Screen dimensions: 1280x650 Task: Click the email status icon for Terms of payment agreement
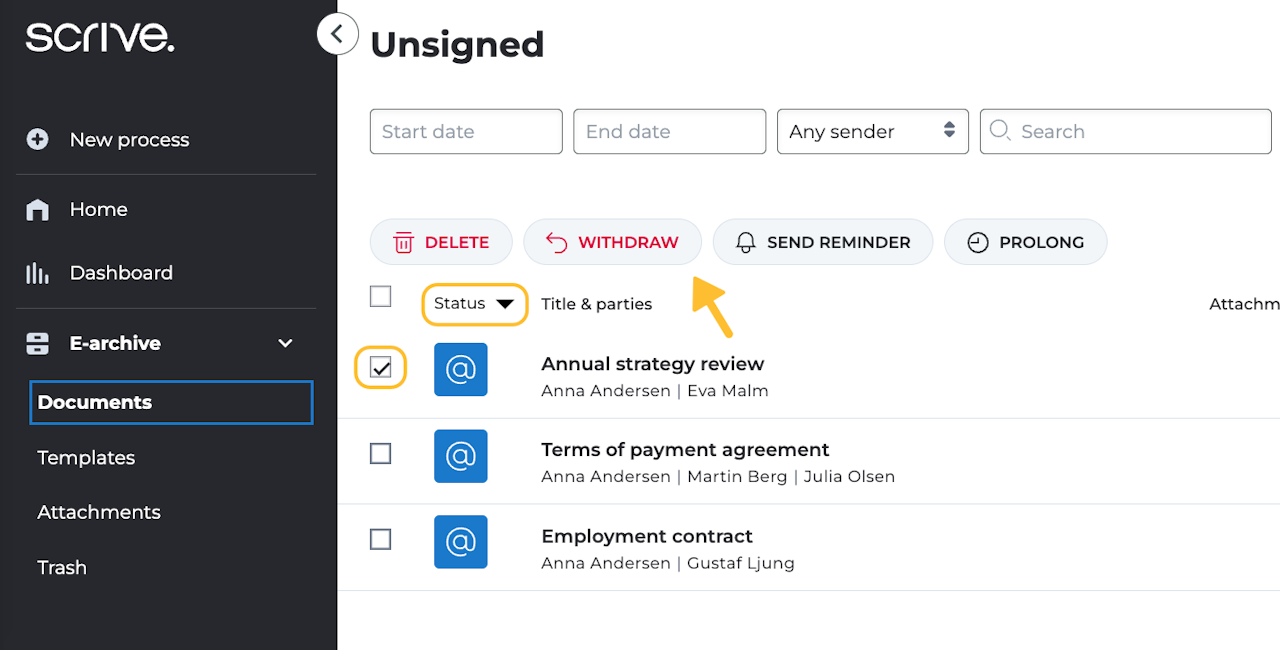(460, 456)
